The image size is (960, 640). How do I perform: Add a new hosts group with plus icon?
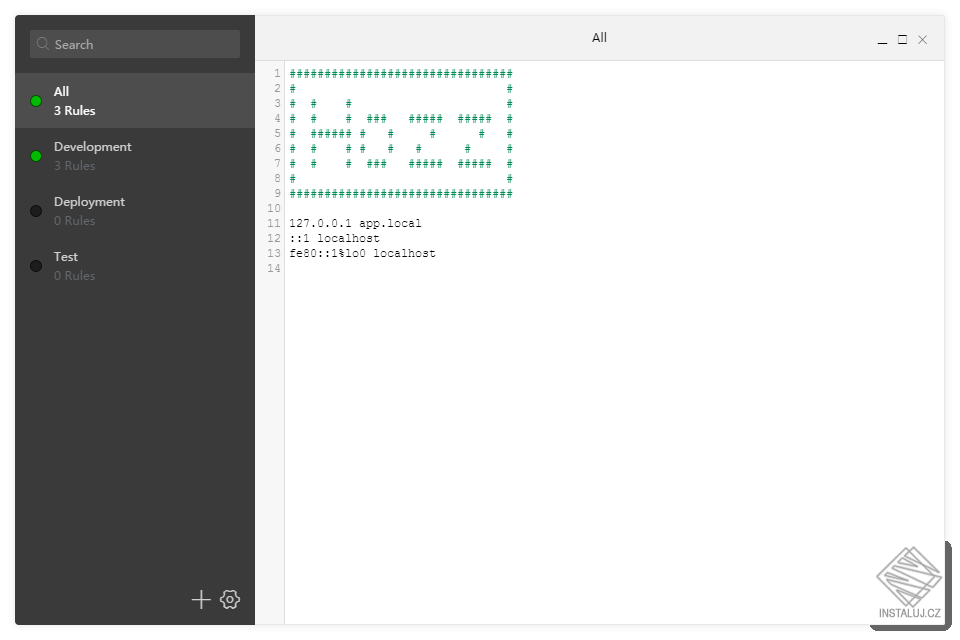pyautogui.click(x=201, y=600)
